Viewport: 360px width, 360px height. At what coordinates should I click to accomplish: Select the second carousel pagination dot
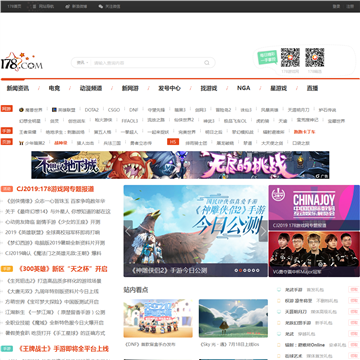[241, 270]
